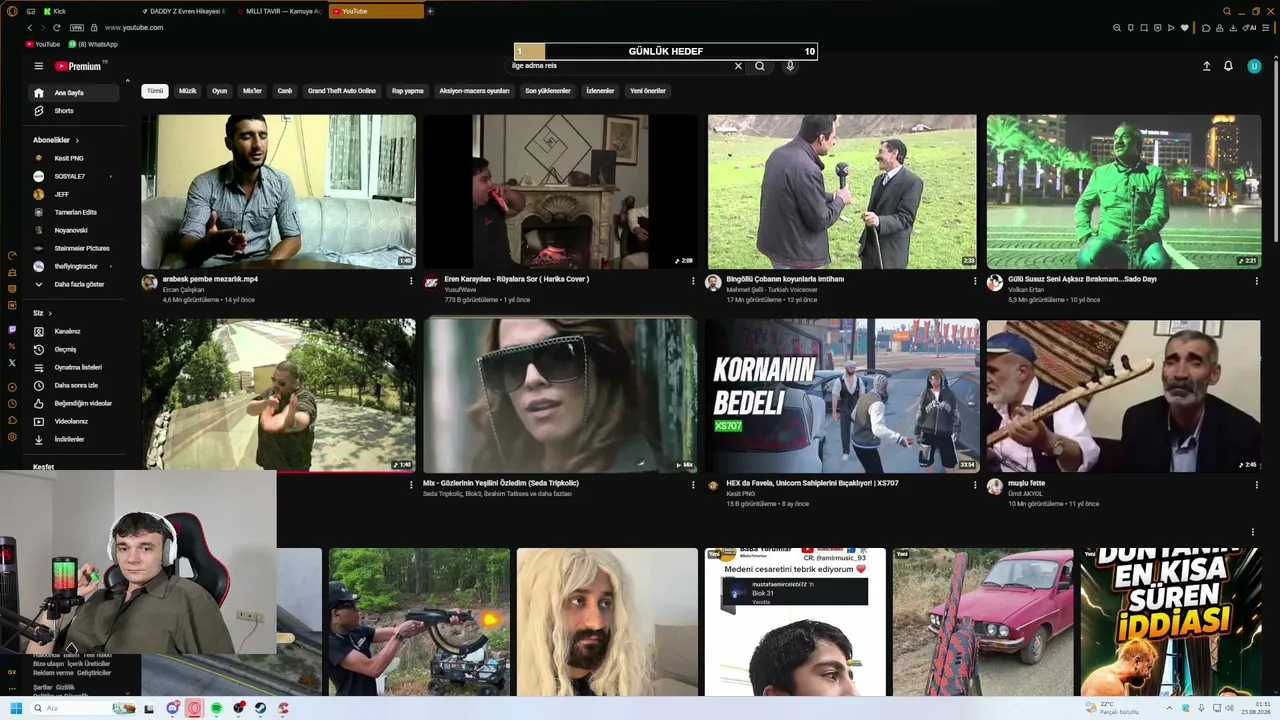This screenshot has height=720, width=1280.
Task: Select the Oyun filter chip
Action: [220, 91]
